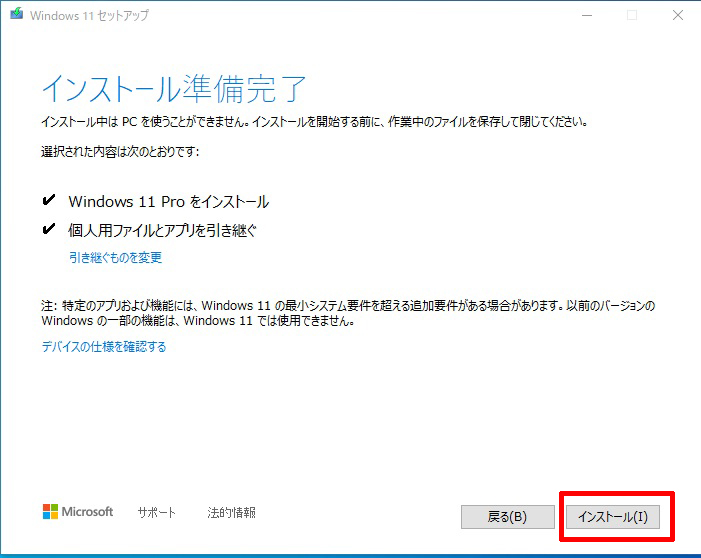Close the Windows 11 setup window
This screenshot has height=558, width=701.
(x=678, y=15)
